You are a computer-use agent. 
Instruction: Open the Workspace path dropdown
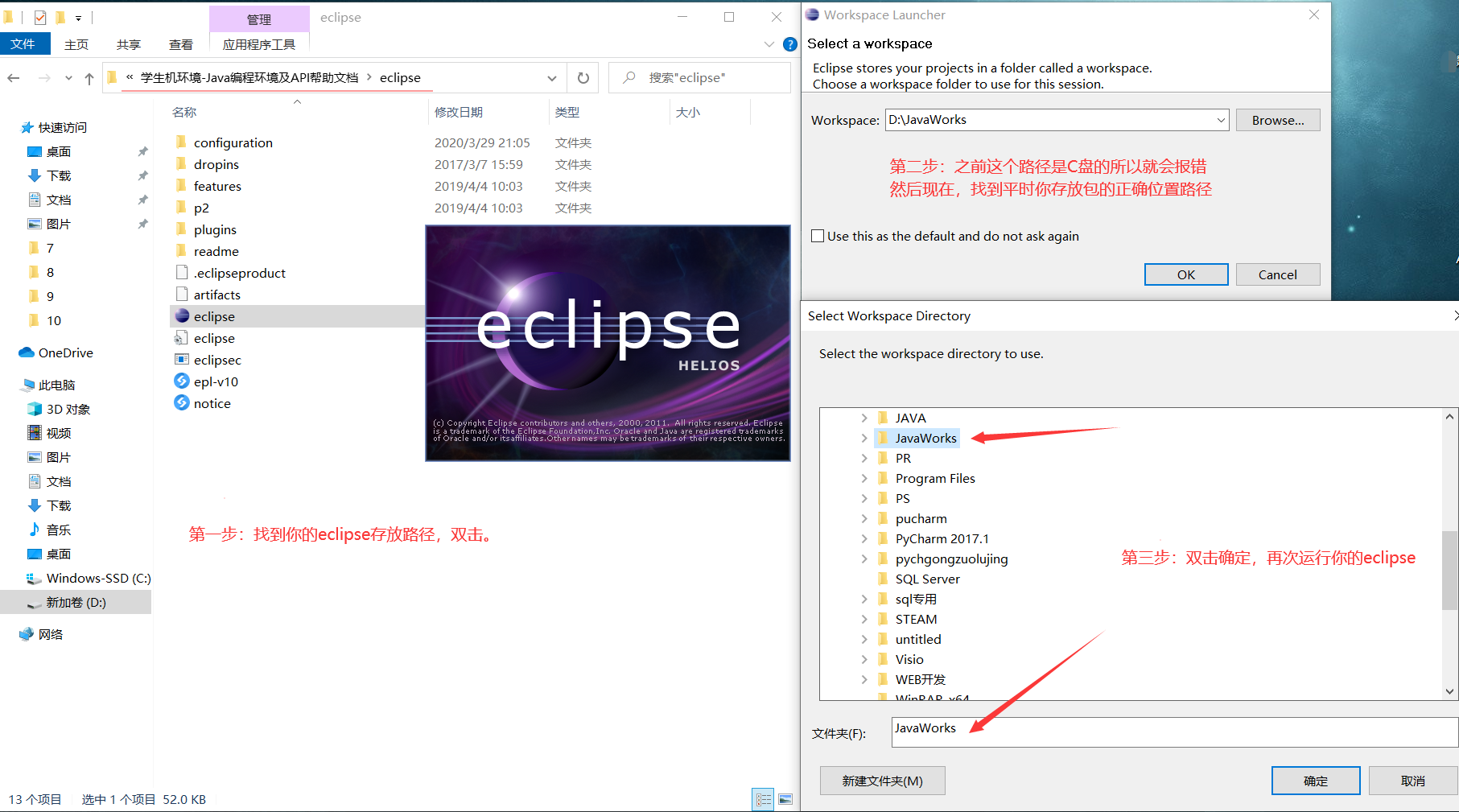(1221, 120)
